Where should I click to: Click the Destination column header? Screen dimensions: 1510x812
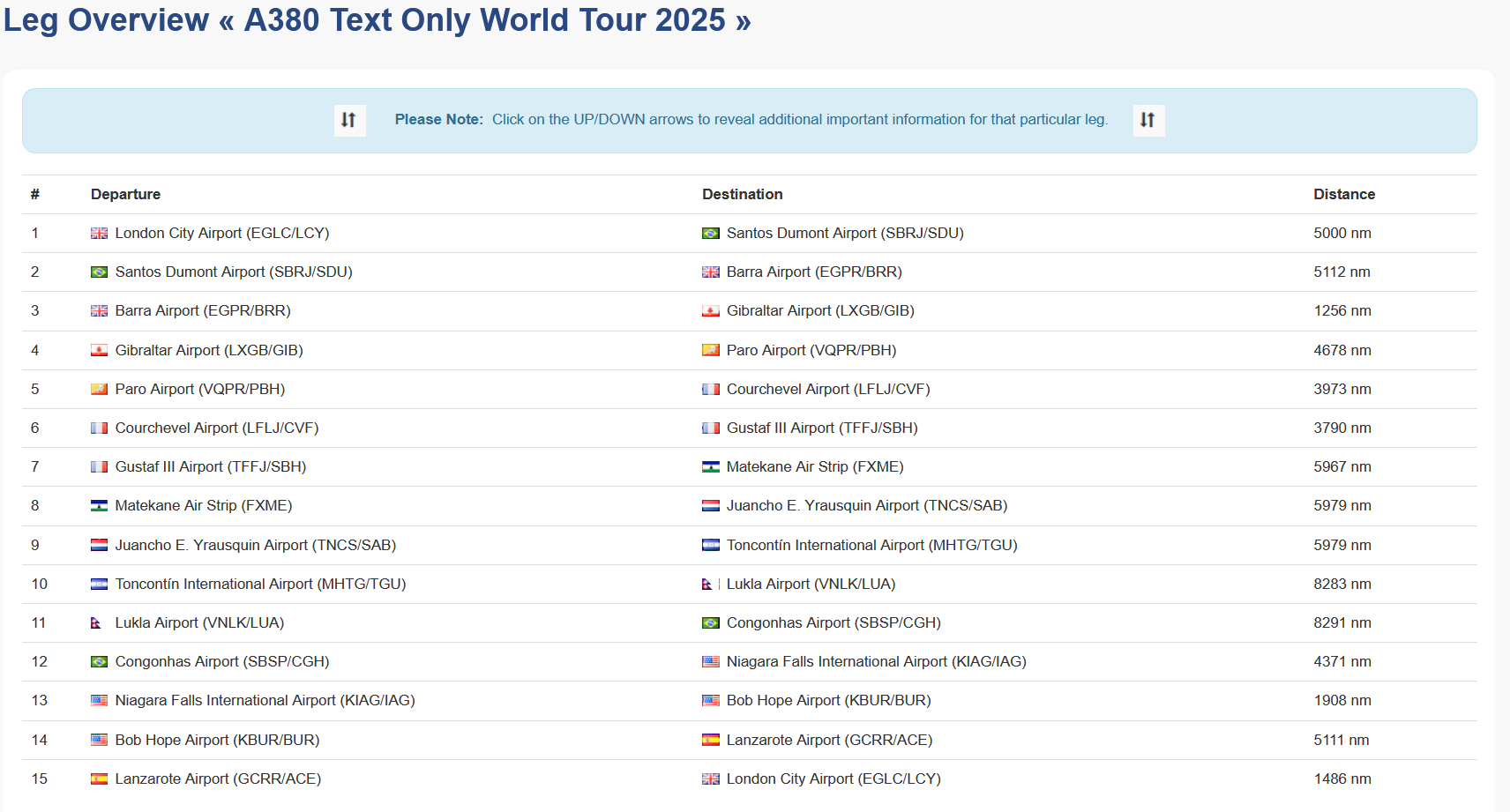(743, 195)
